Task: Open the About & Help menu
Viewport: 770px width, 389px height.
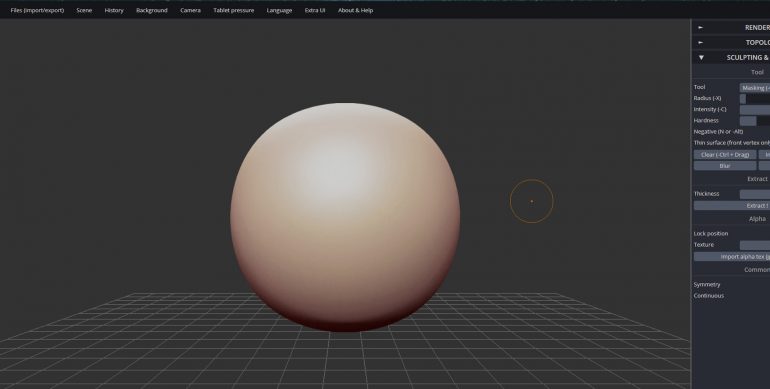Action: point(356,10)
